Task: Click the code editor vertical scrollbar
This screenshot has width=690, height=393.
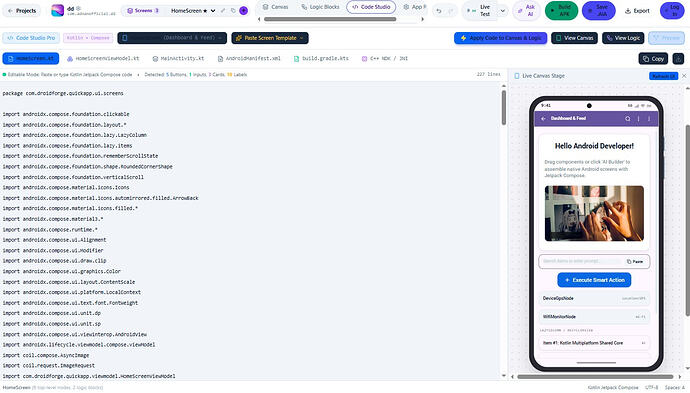Action: tap(504, 108)
